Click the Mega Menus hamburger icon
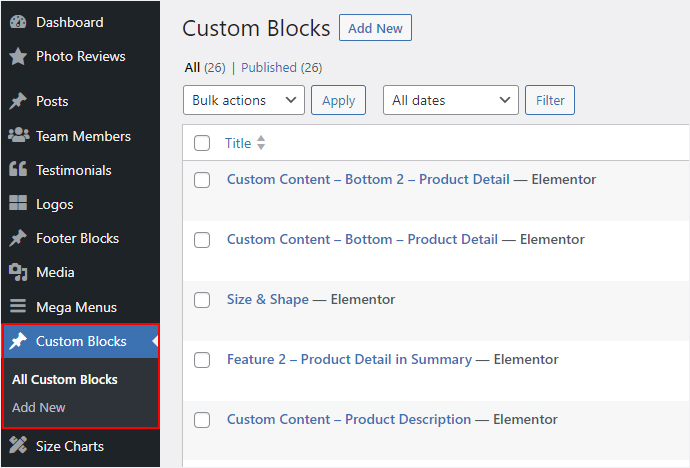The width and height of the screenshot is (690, 468). tap(18, 306)
